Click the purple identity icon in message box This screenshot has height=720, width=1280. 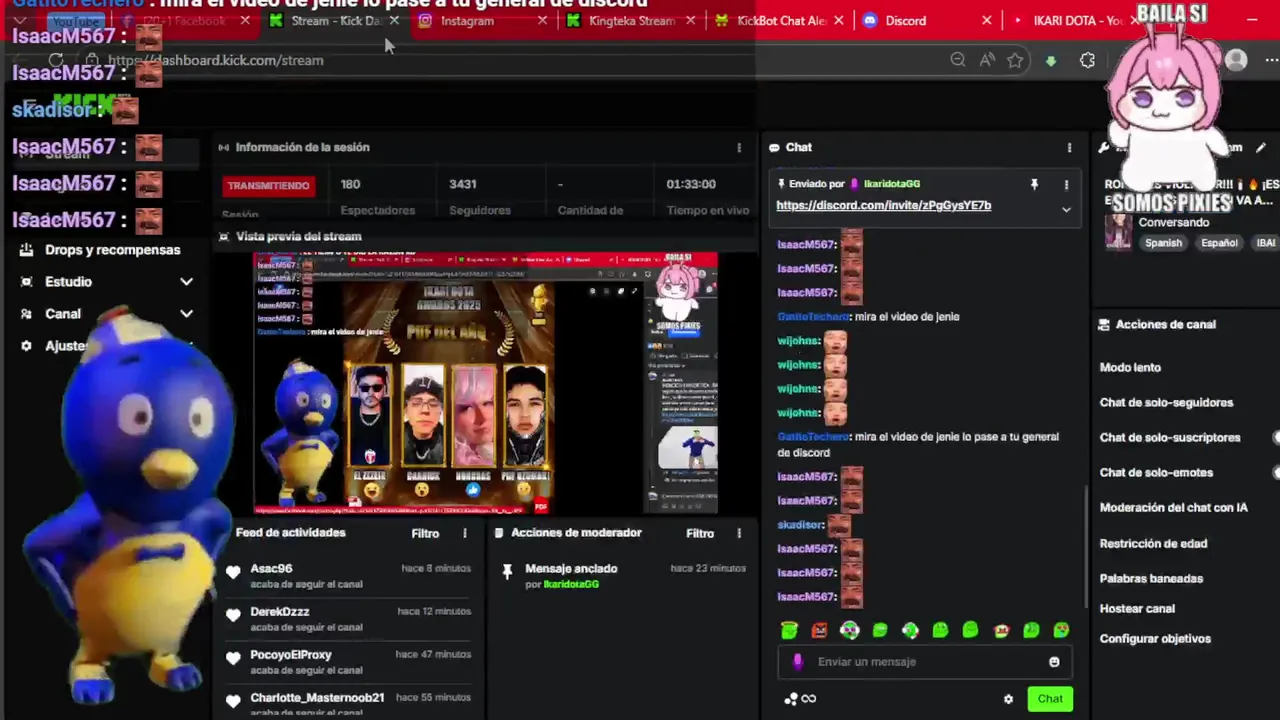point(797,661)
